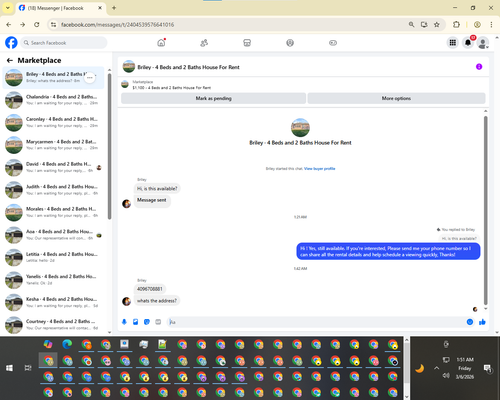Open the Facebook menu grid icon
The width and height of the screenshot is (500, 400).
(x=453, y=43)
